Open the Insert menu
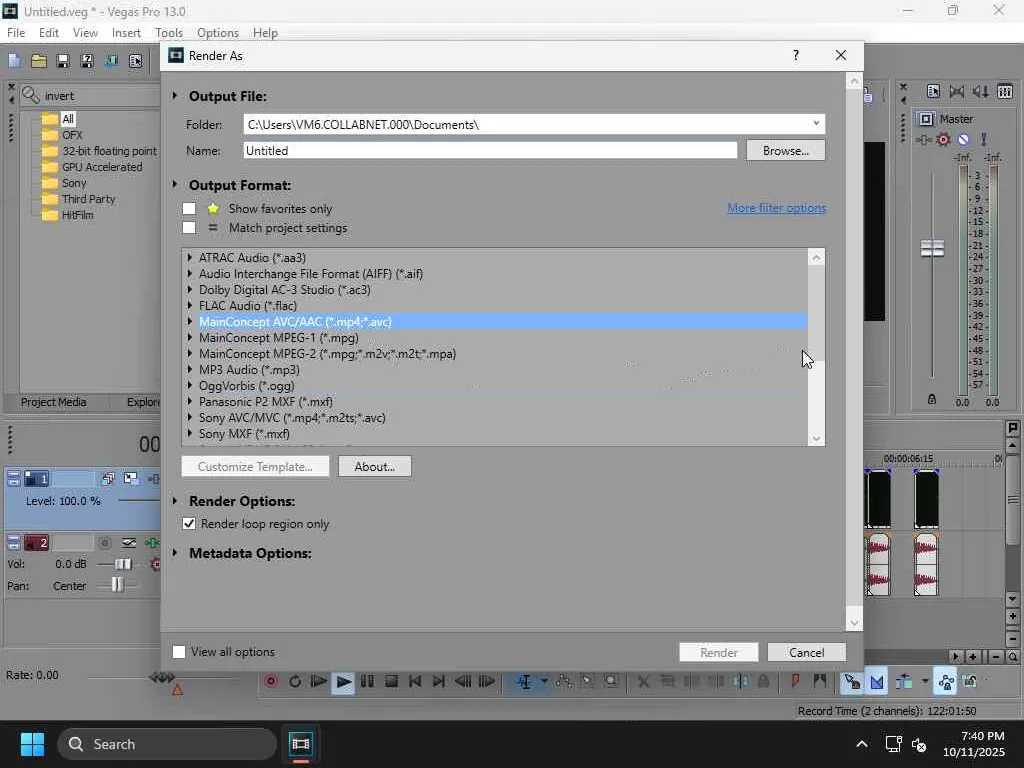Screen dimensions: 1024x768 [126, 33]
